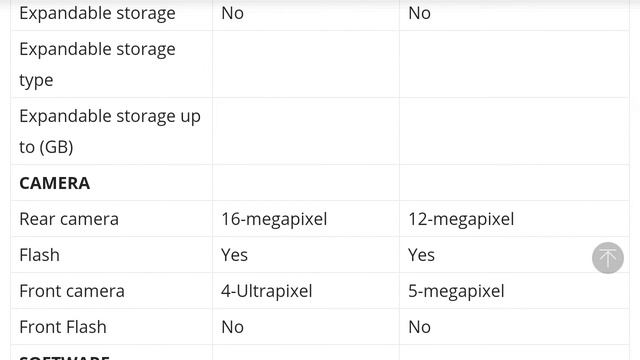
Task: Click 'Expandable storage up to (GB)' label
Action: point(110,131)
